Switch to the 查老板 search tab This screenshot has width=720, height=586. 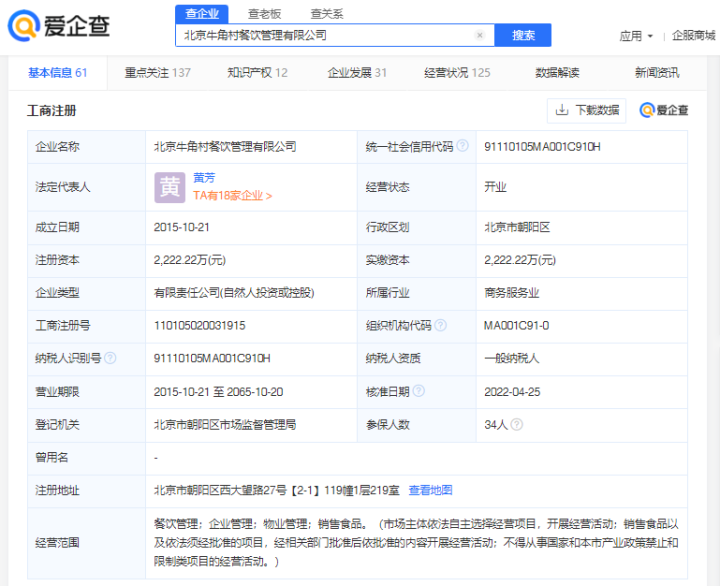point(264,14)
